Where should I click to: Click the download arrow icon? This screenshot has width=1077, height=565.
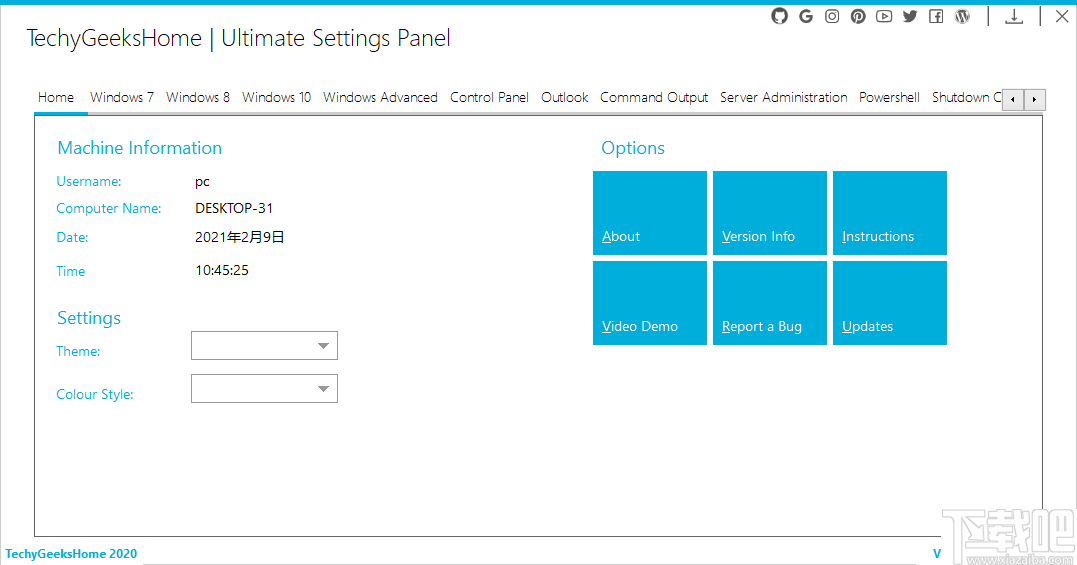[x=1014, y=16]
